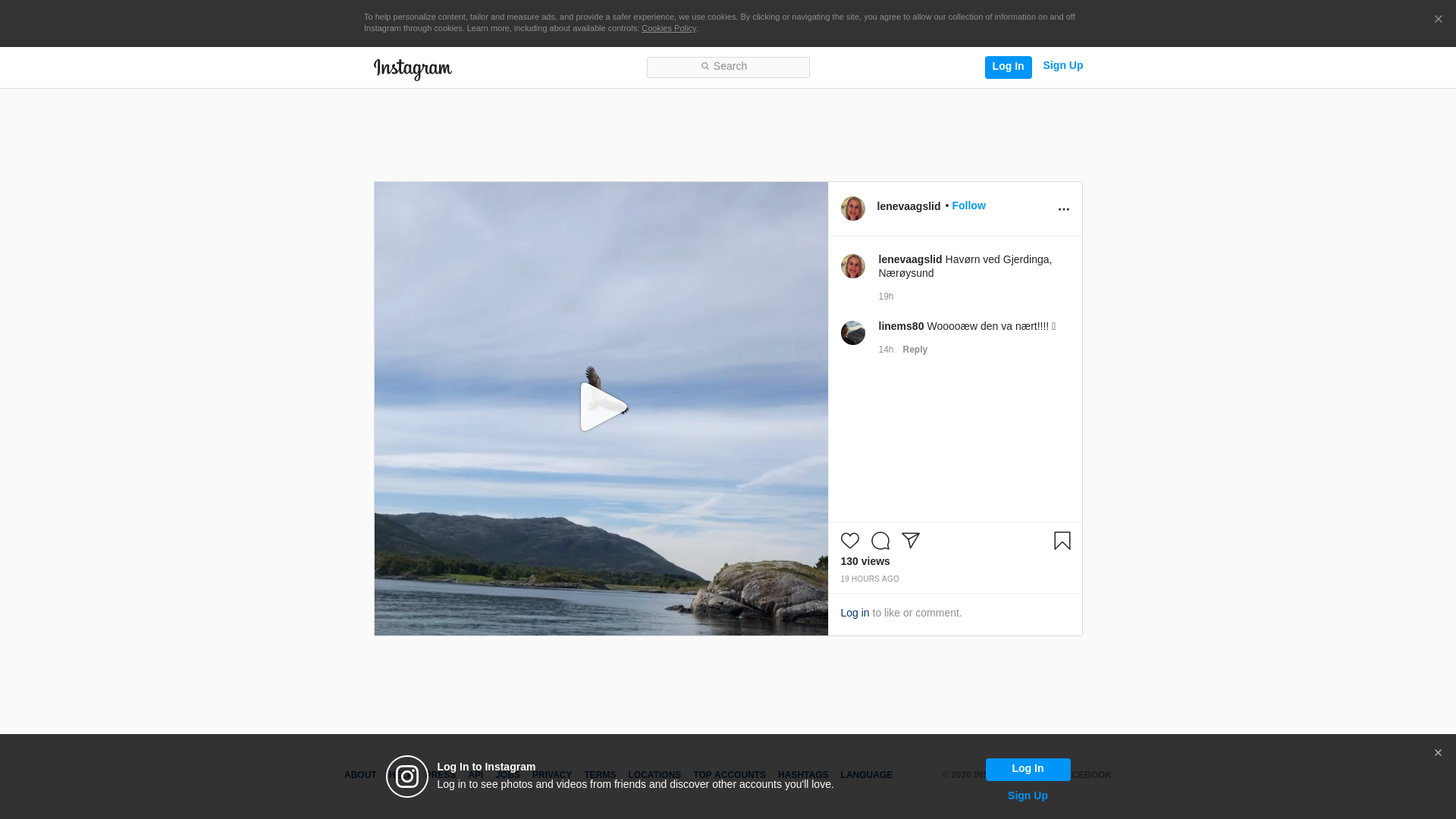Screen dimensions: 1456x819
Task: Share the post with paper plane icon
Action: [910, 541]
